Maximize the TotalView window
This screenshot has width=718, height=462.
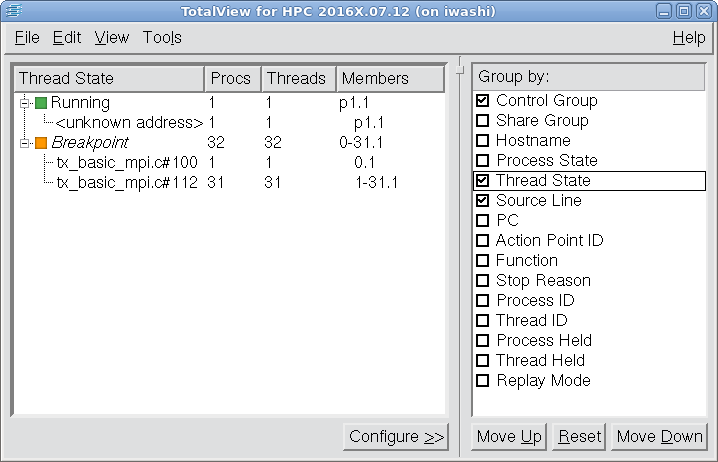pos(684,11)
